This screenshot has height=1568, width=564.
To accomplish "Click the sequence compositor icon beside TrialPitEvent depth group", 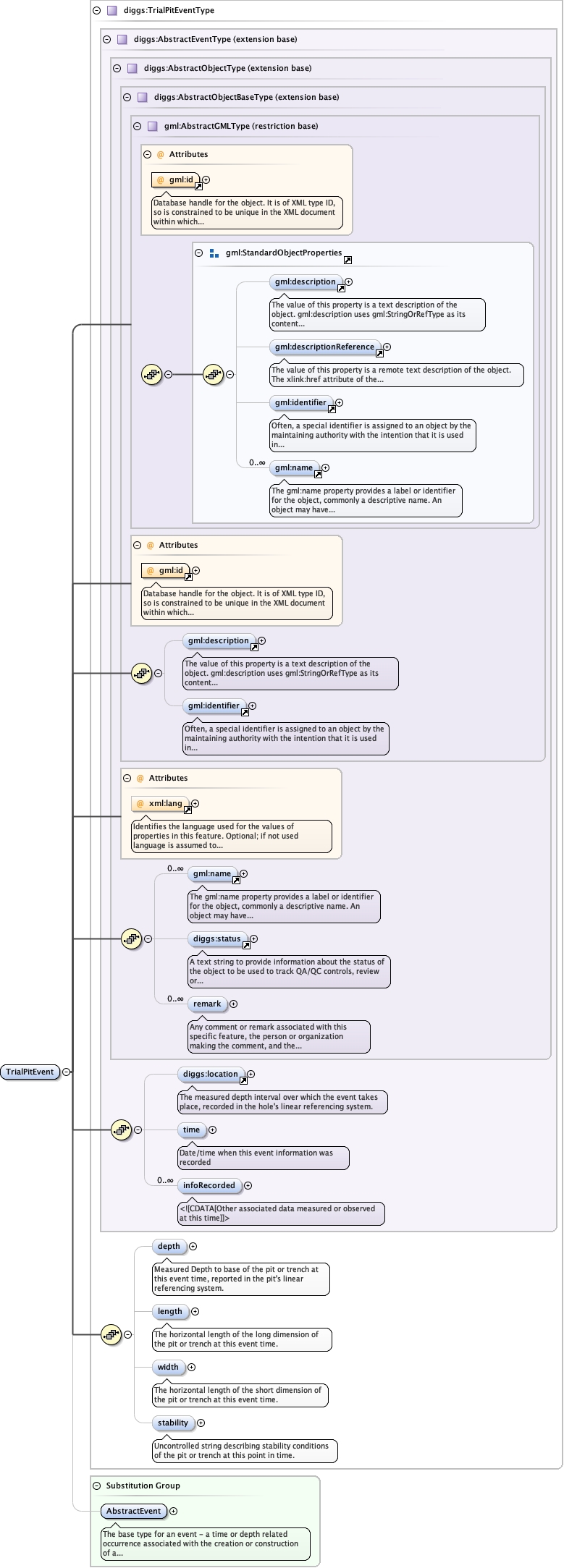I will point(111,1334).
